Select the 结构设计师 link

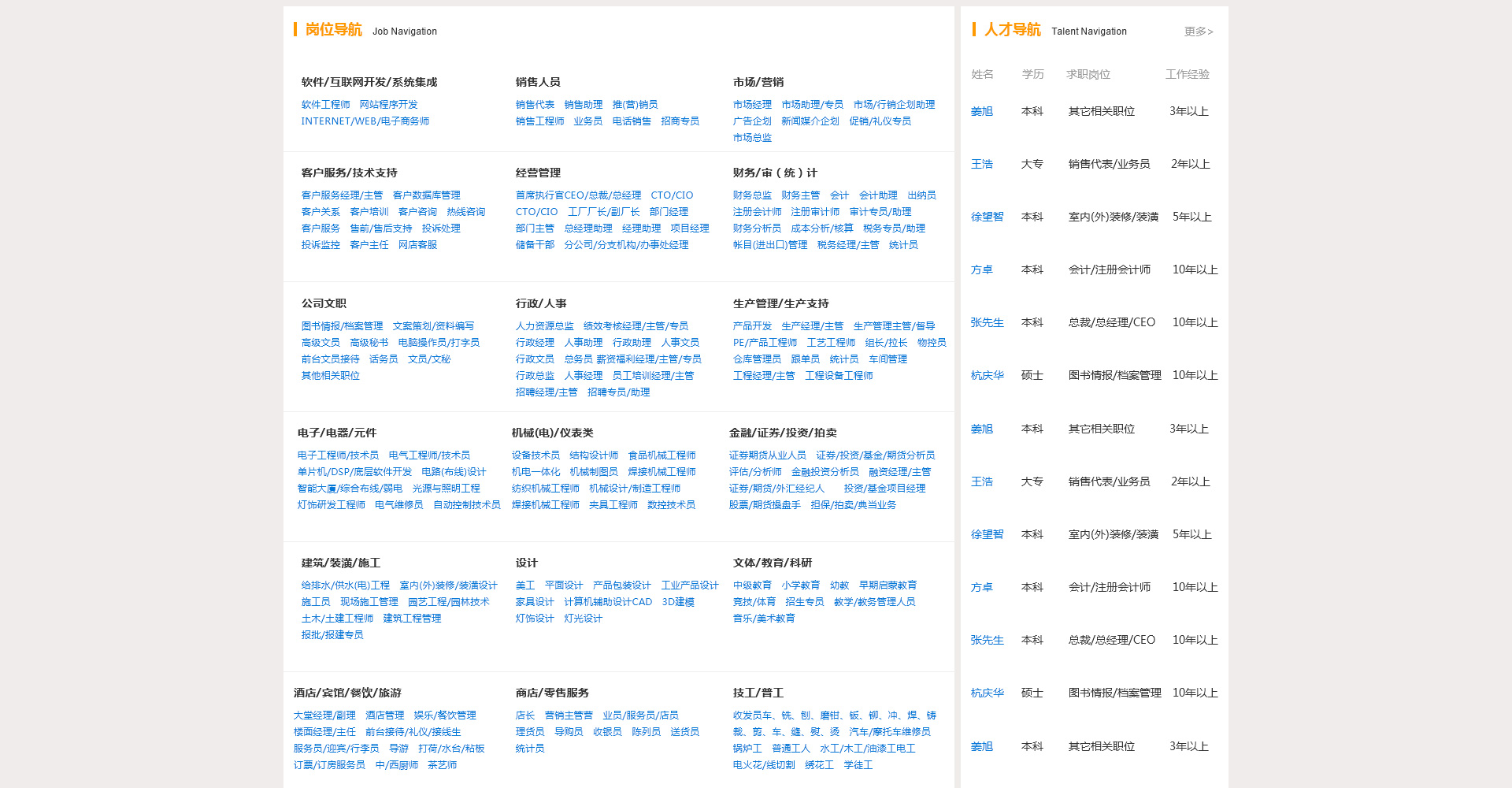click(x=594, y=455)
